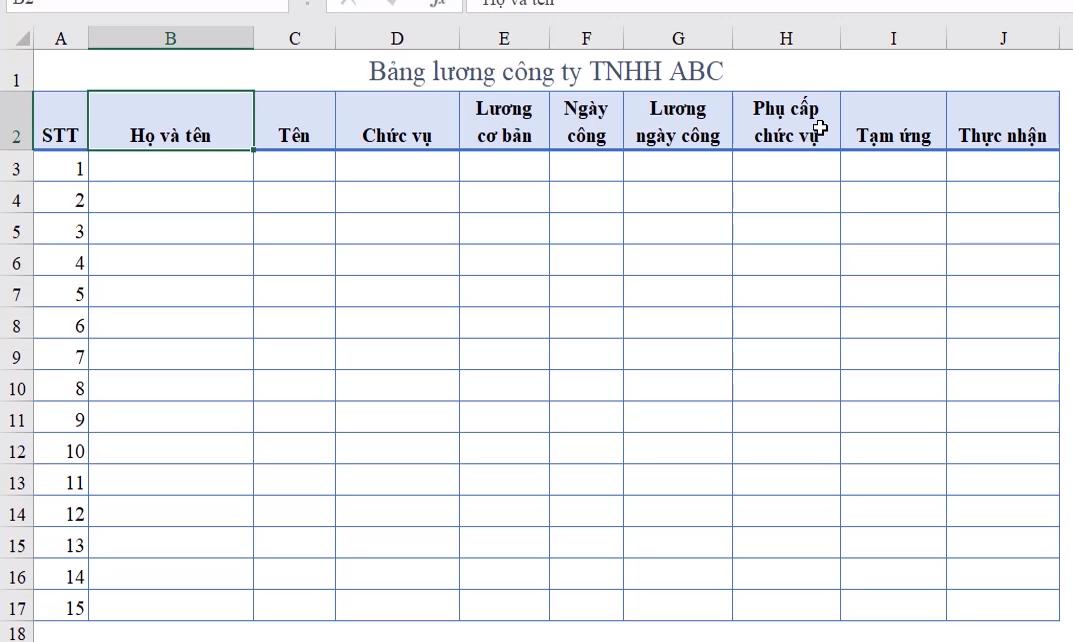Select column D header
This screenshot has height=642, width=1073.
coord(398,38)
